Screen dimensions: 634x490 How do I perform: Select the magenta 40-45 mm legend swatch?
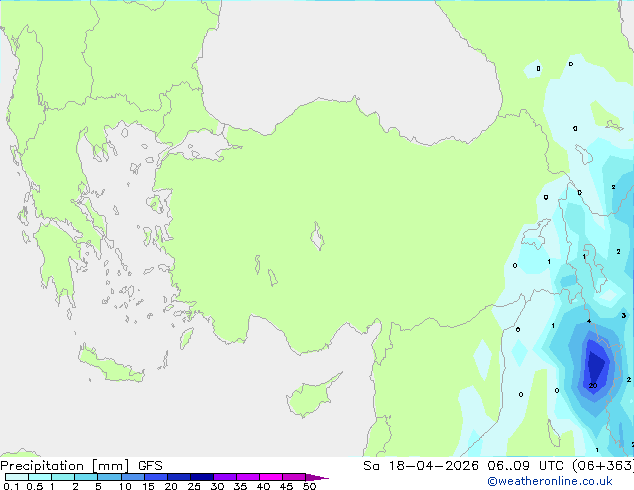271,477
